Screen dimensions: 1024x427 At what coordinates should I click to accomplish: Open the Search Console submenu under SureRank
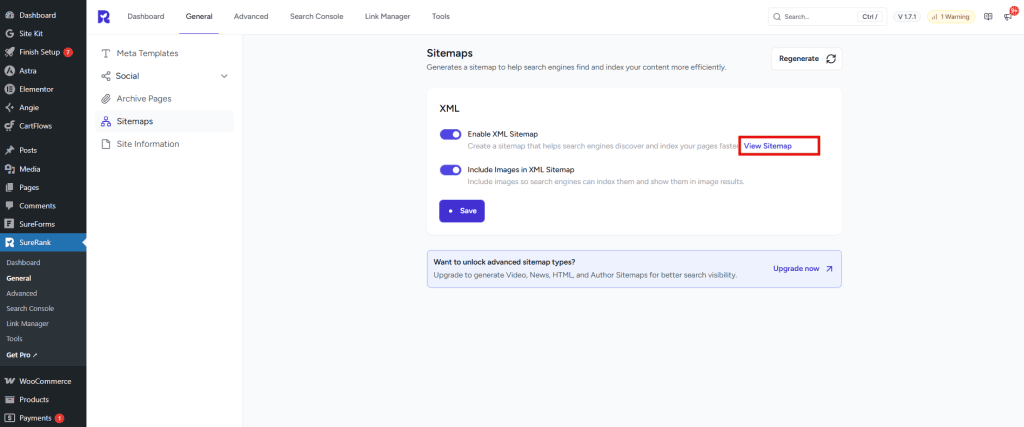click(x=30, y=308)
